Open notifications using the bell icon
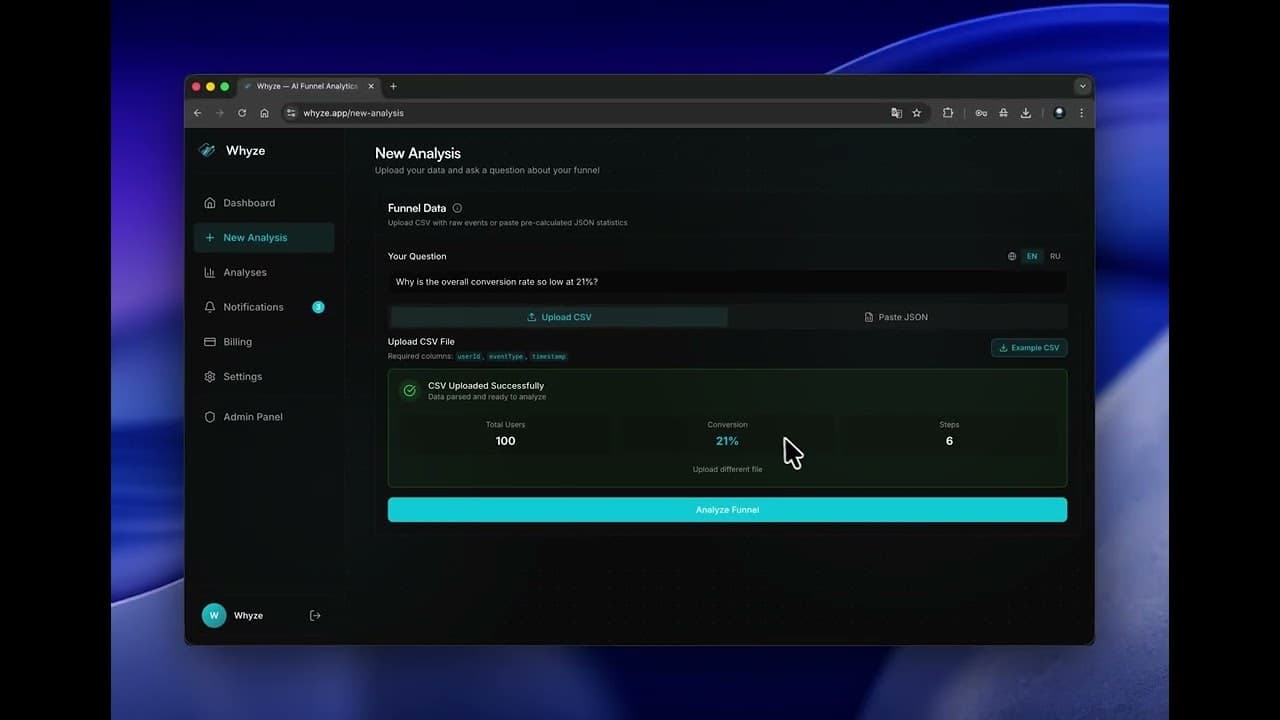Viewport: 1280px width, 720px height. click(x=210, y=307)
